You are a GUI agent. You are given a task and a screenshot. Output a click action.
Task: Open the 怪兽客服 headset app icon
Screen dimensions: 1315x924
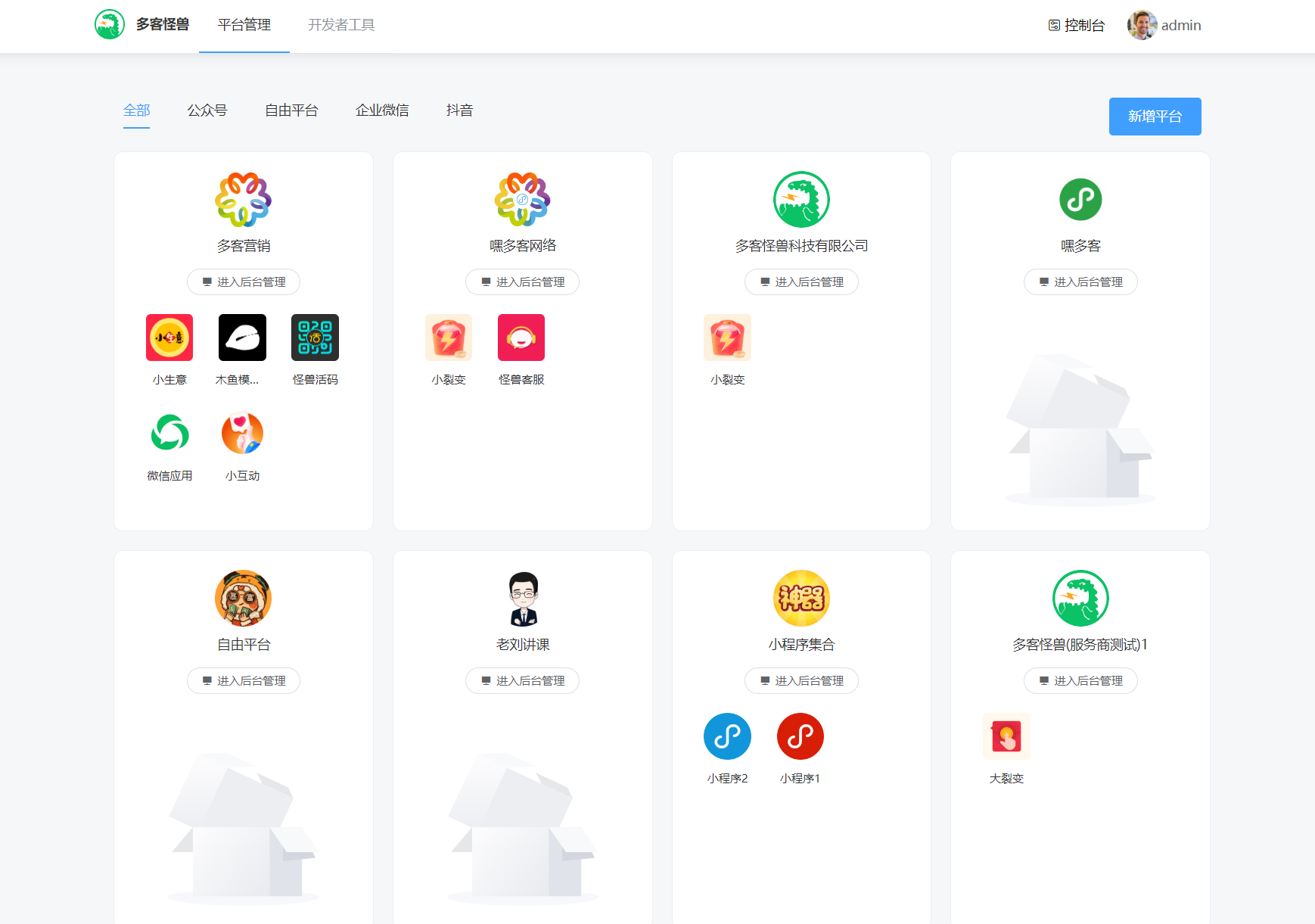(x=521, y=338)
